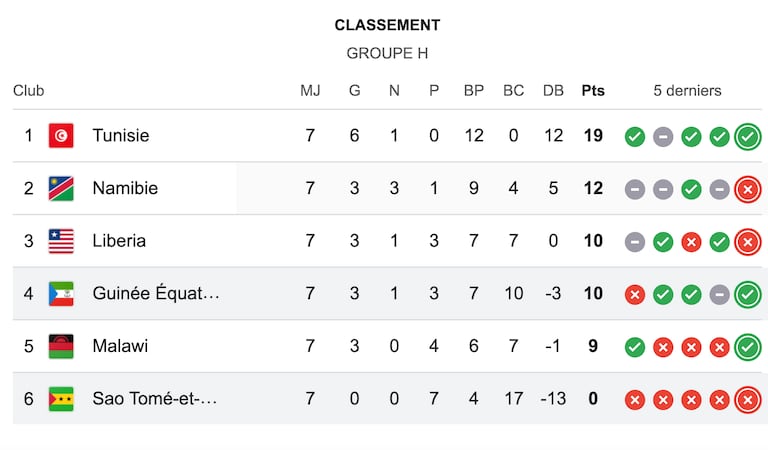Click the Tunisie flag icon
Image resolution: width=768 pixels, height=450 pixels.
coord(61,136)
